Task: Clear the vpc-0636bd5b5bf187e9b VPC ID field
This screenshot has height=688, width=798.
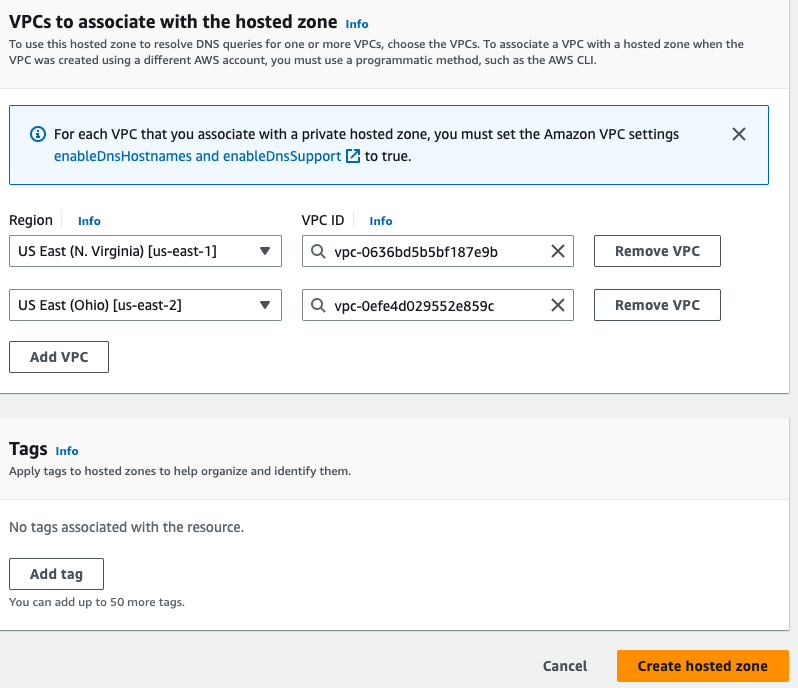Action: click(x=558, y=252)
